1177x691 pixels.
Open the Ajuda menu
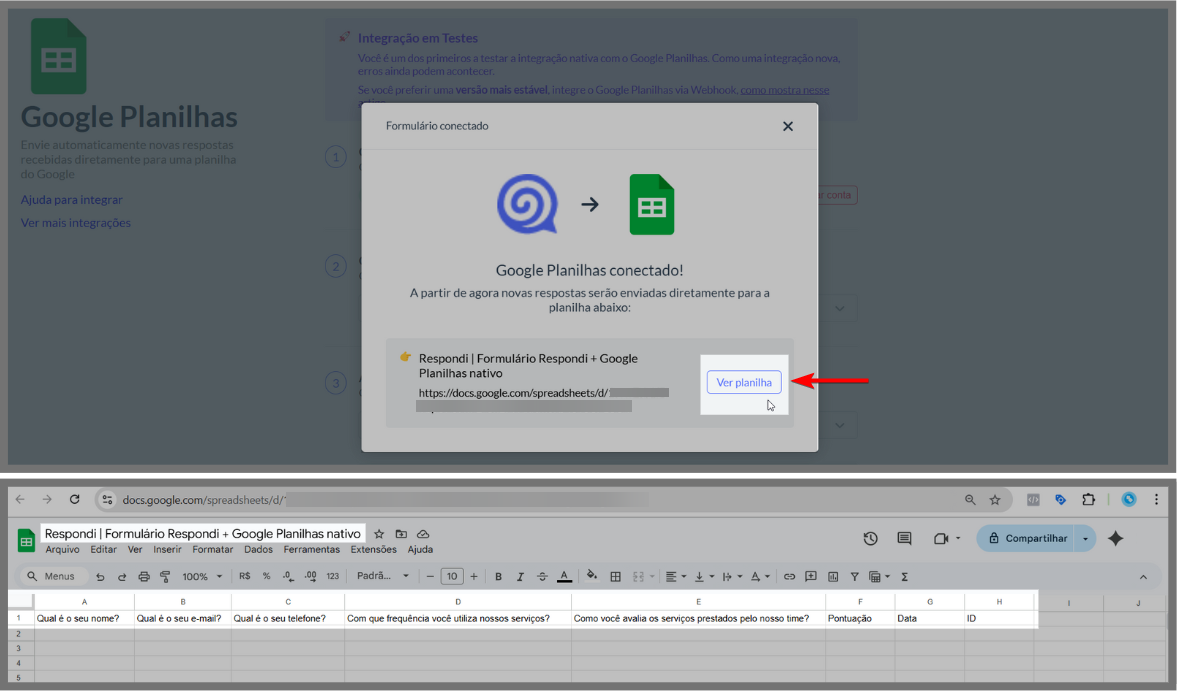pos(420,549)
